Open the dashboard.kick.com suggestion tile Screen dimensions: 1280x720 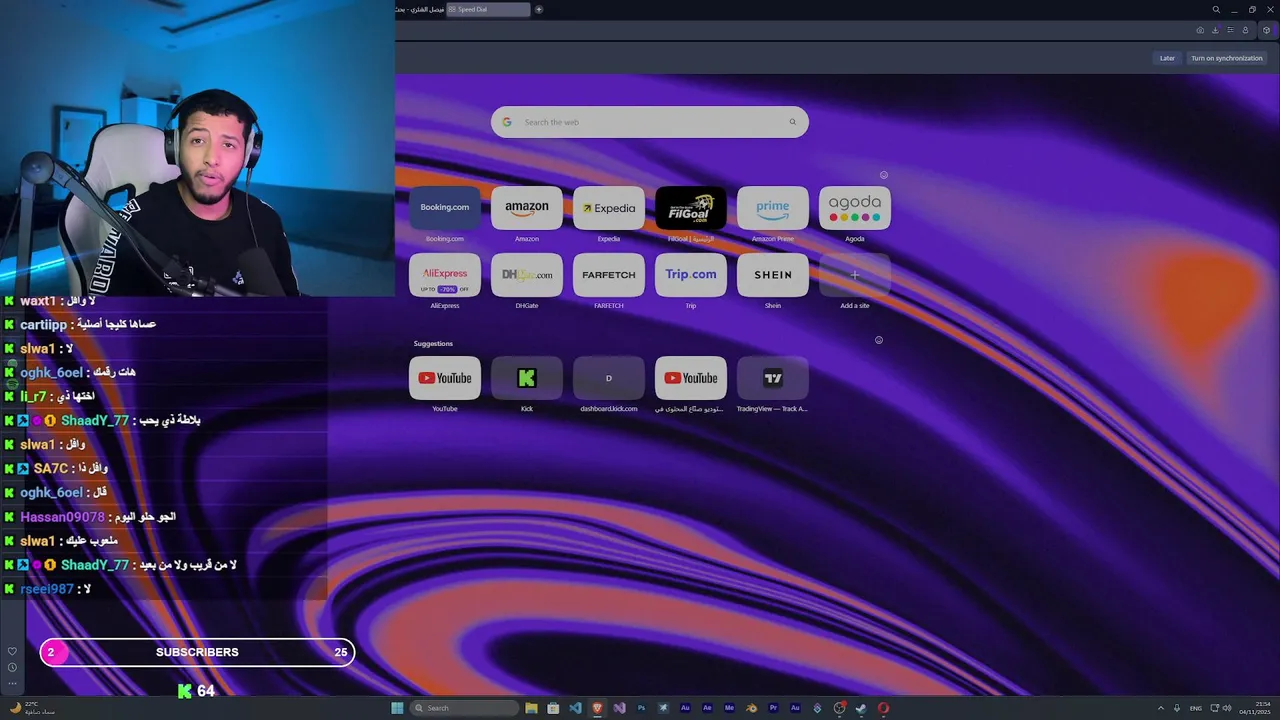(x=609, y=378)
